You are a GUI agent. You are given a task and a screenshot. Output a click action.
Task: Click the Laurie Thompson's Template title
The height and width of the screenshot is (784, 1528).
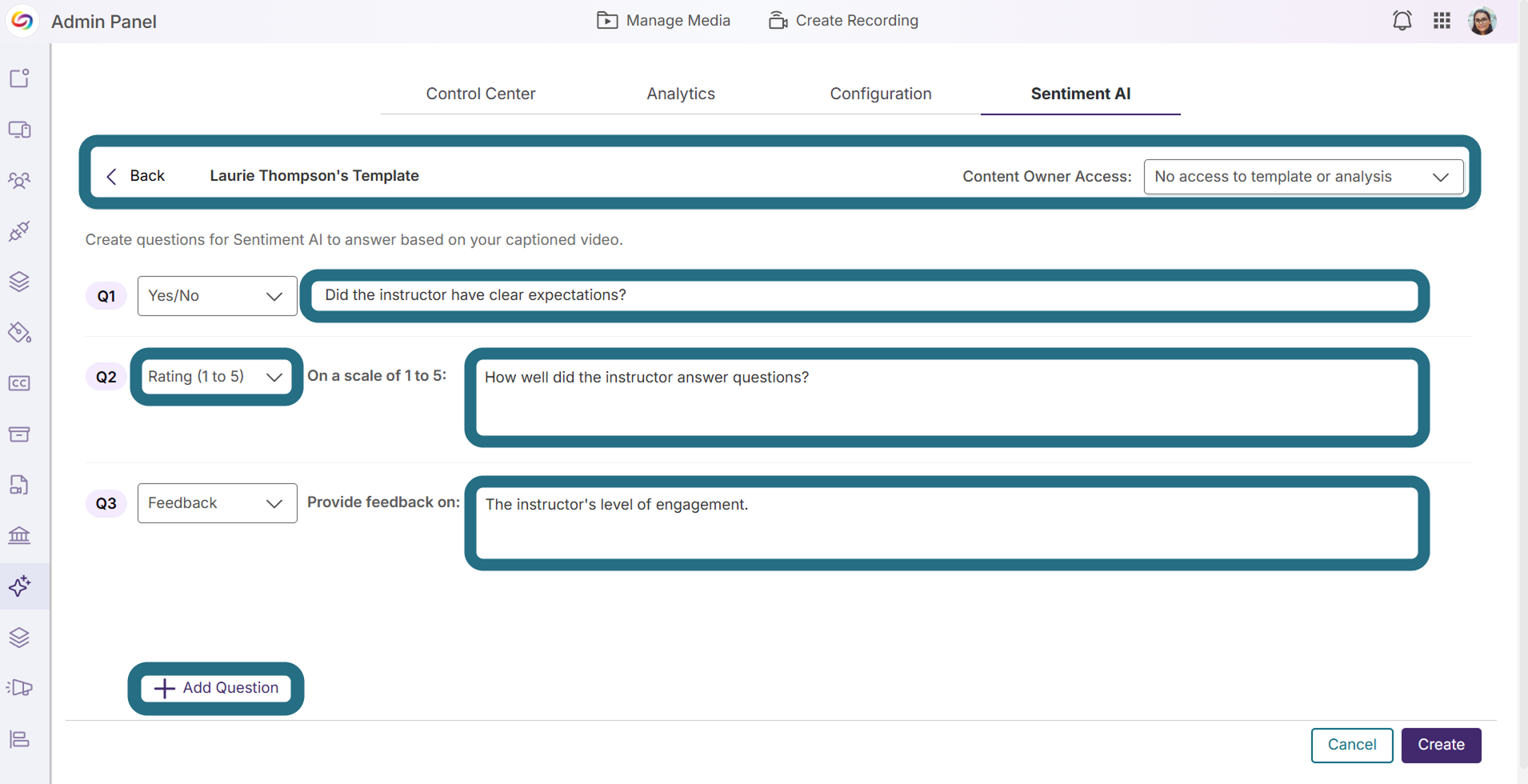coord(314,176)
